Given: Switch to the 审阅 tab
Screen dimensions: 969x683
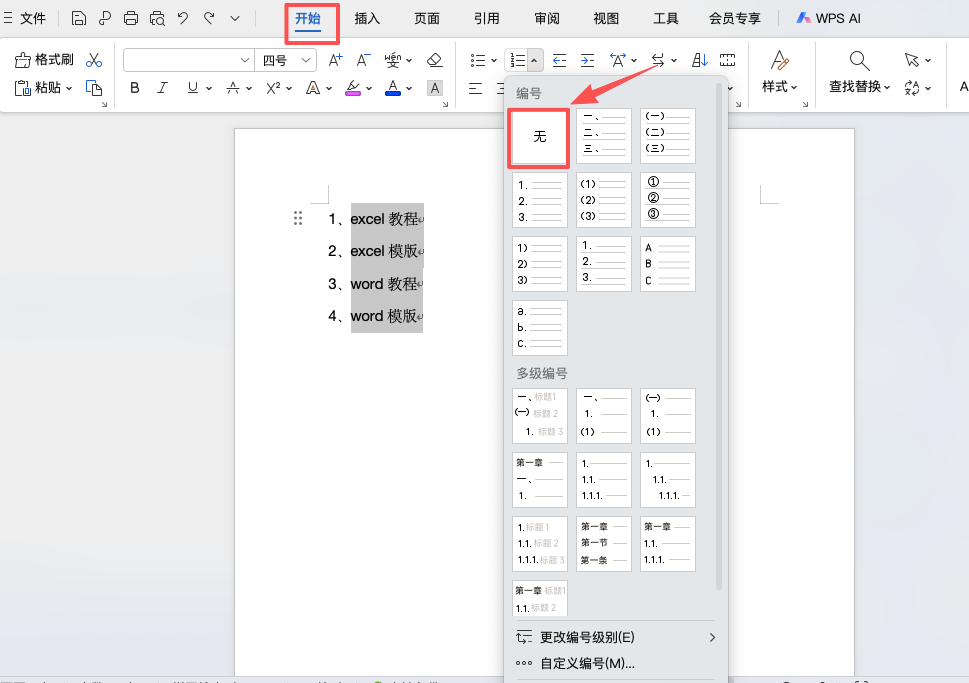Looking at the screenshot, I should pyautogui.click(x=547, y=19).
